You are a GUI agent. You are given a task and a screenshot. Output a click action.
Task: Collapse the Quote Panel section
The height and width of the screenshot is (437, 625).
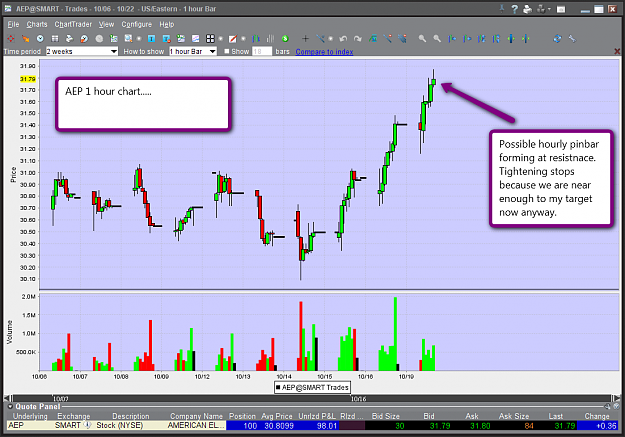point(10,407)
